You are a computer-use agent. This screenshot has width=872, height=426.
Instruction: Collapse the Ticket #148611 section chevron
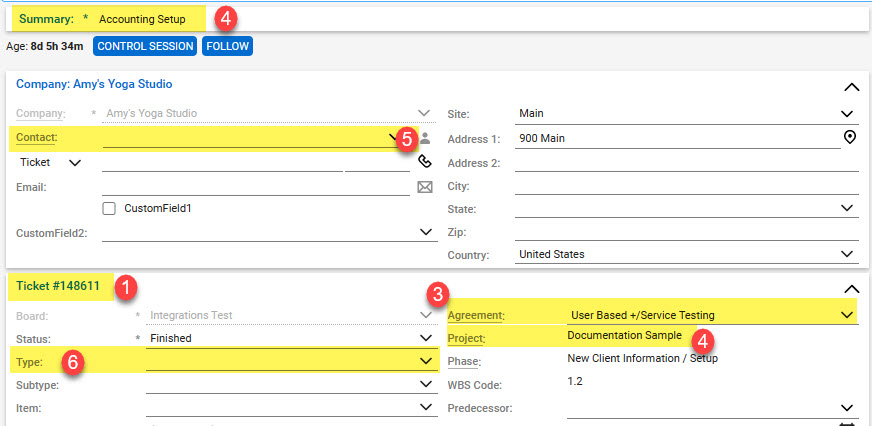pyautogui.click(x=851, y=289)
